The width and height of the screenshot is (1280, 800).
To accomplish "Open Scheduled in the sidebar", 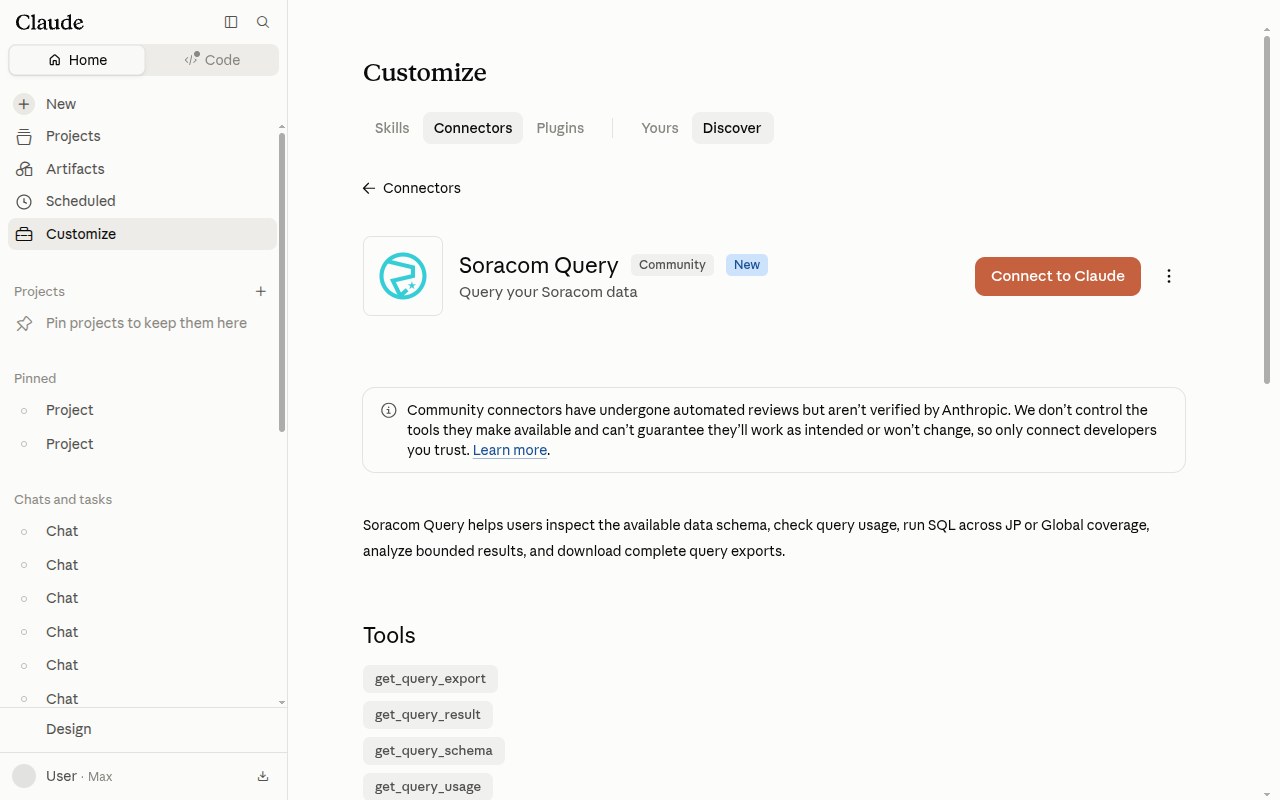I will click(x=142, y=201).
